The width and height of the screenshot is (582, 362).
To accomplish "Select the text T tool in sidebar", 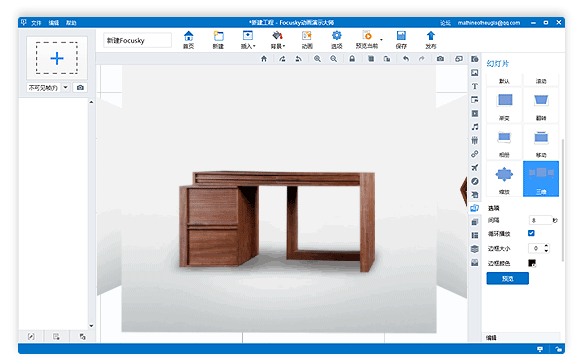I will tap(475, 86).
